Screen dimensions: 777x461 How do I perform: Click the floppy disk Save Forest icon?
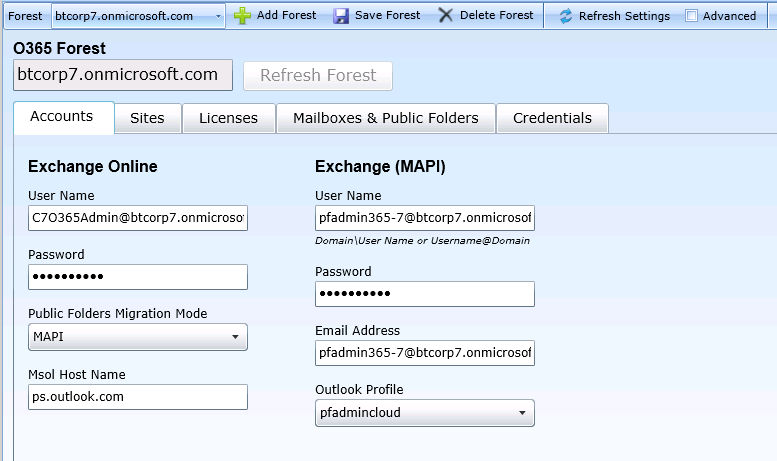340,16
